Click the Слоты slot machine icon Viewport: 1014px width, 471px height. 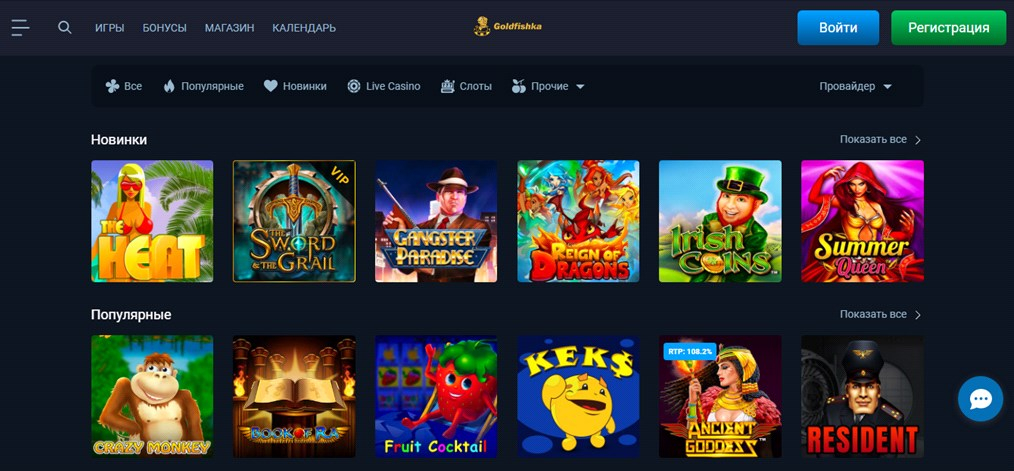(448, 86)
